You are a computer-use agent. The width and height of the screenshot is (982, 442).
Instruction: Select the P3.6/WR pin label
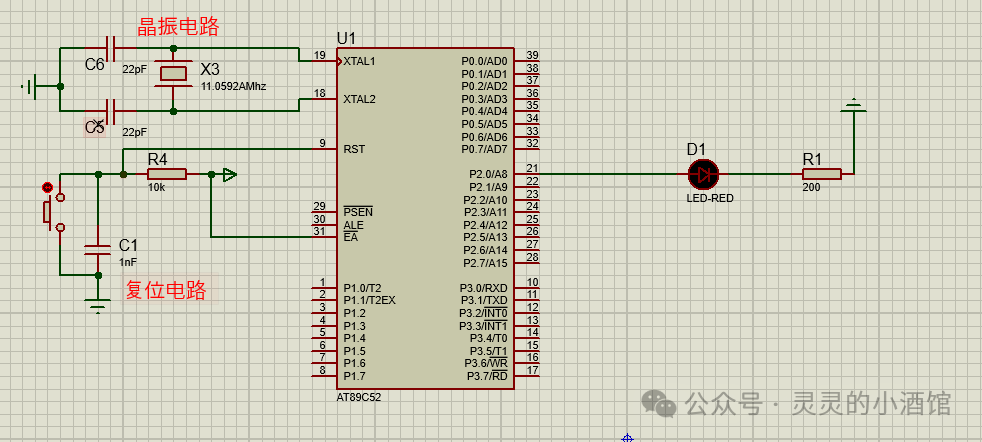pyautogui.click(x=486, y=362)
